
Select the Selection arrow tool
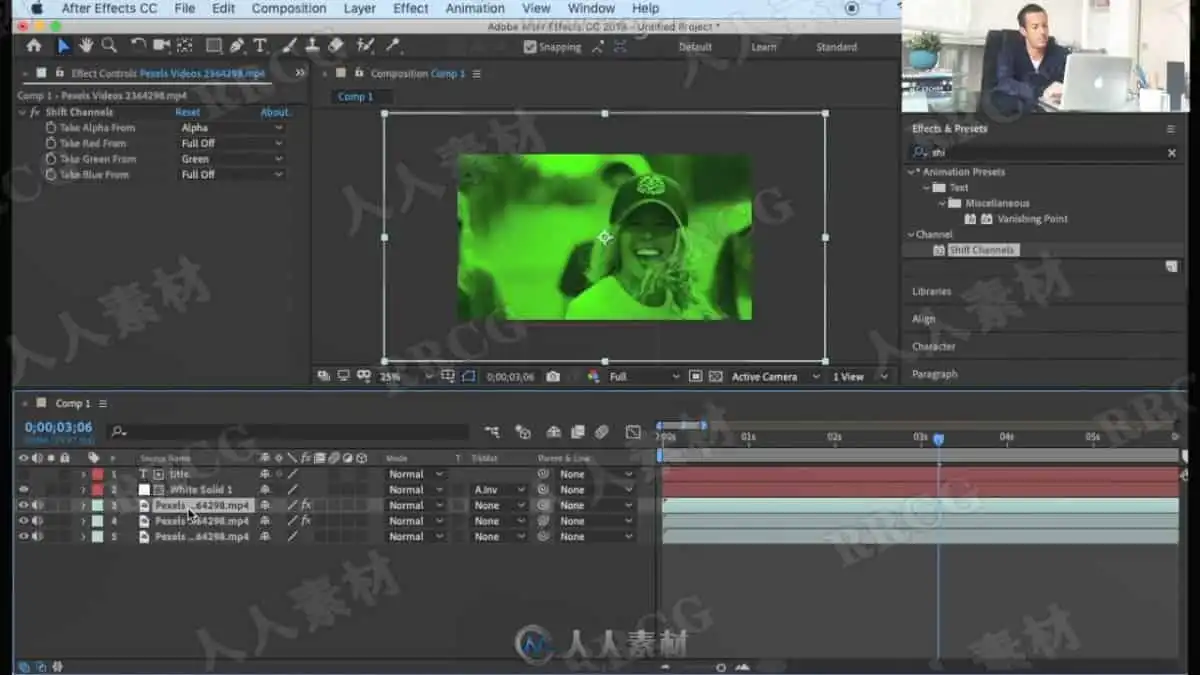coord(64,46)
